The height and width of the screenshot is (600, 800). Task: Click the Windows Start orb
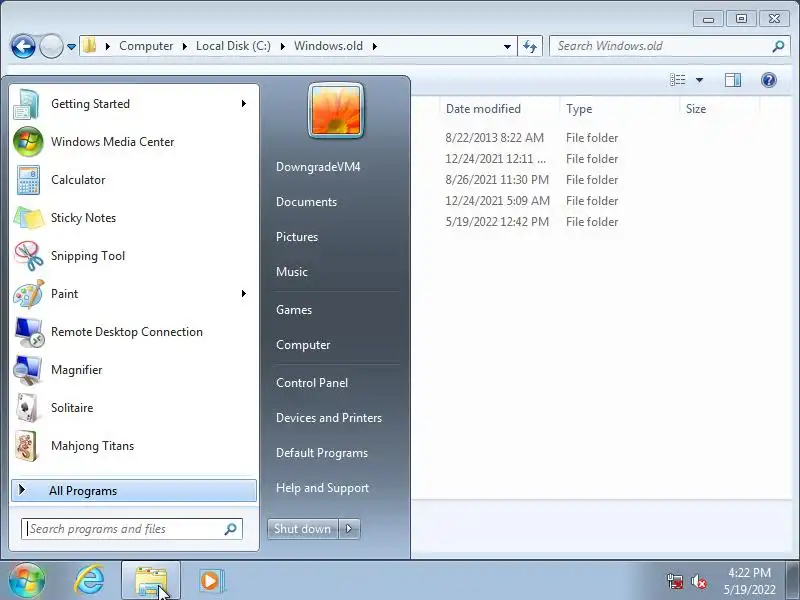tap(26, 580)
